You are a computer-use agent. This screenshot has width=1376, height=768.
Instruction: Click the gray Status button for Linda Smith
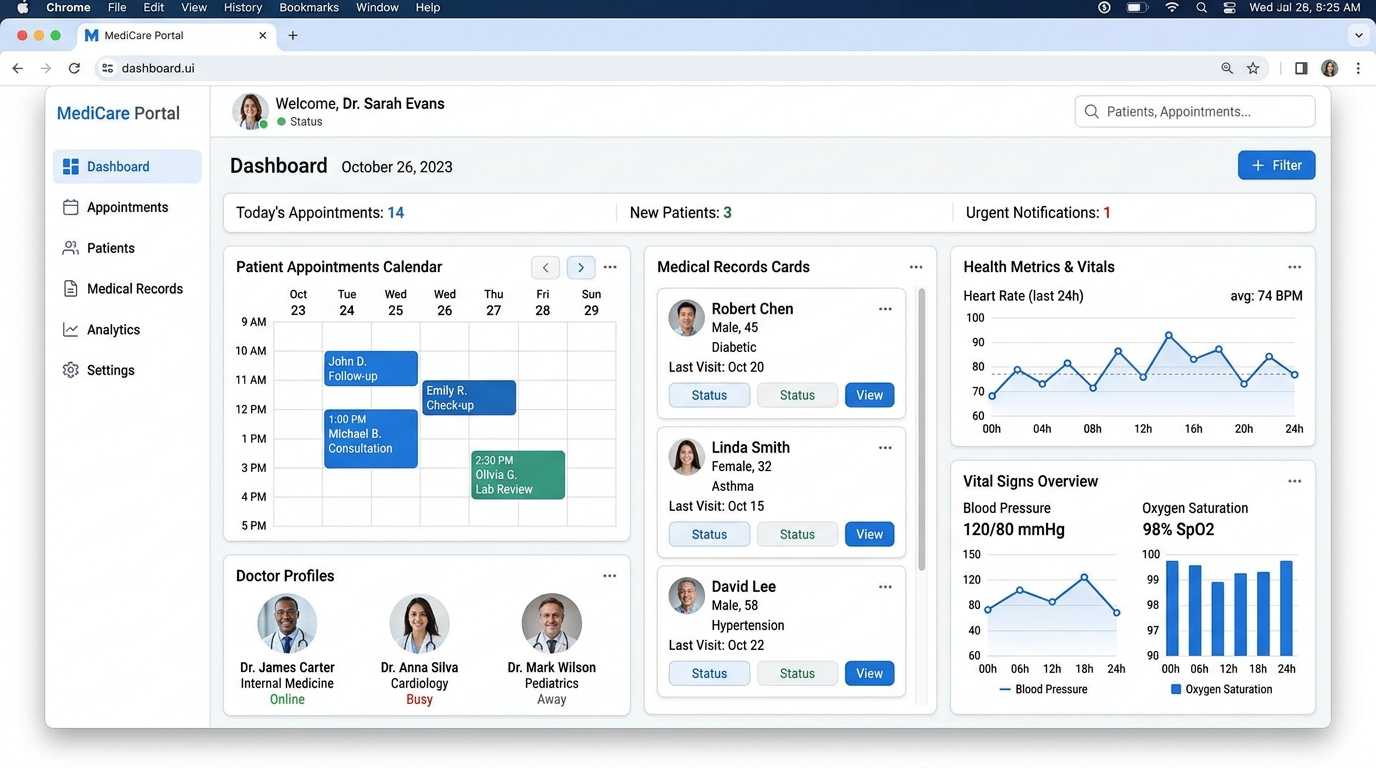(797, 534)
